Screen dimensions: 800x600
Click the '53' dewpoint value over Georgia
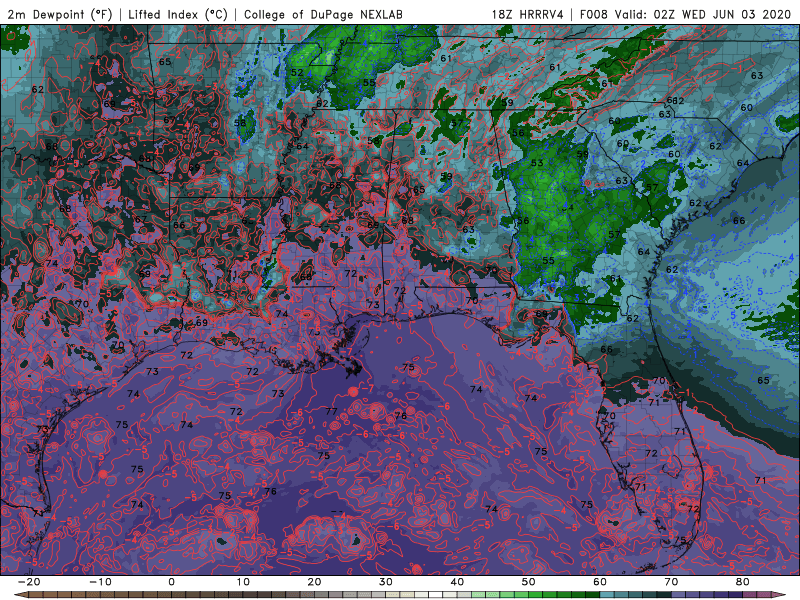(x=537, y=163)
